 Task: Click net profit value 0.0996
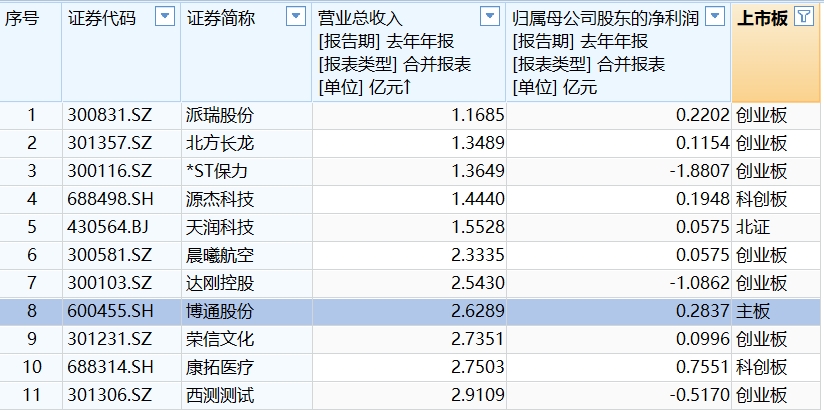point(703,339)
